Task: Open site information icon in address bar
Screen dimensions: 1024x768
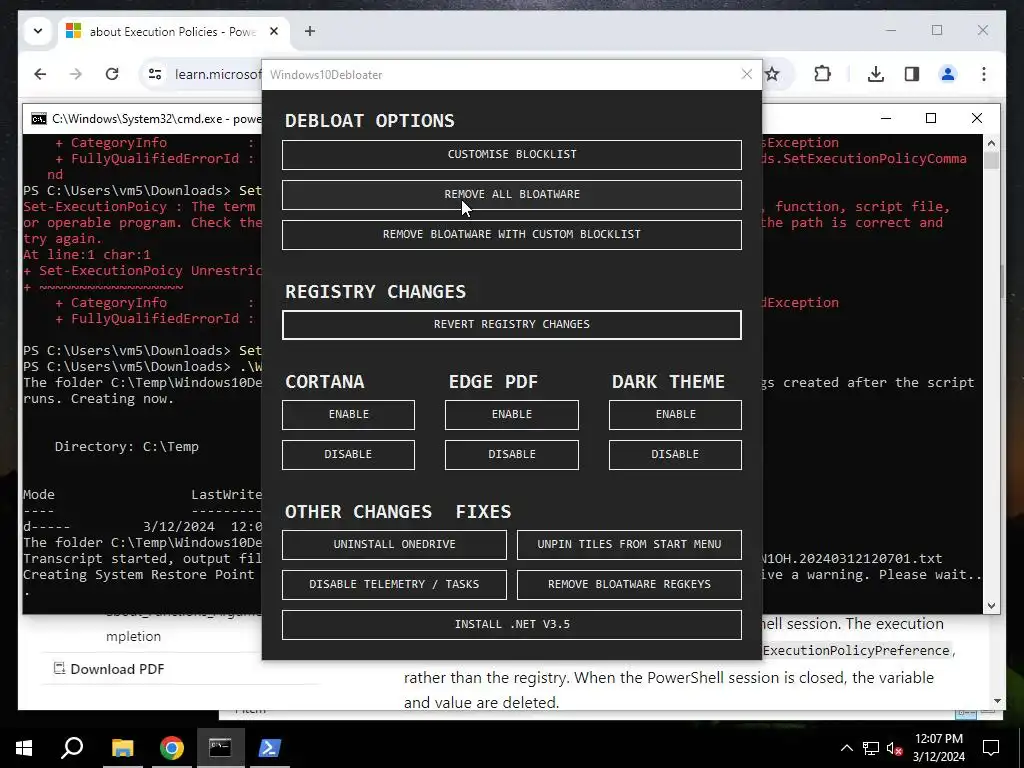Action: pyautogui.click(x=155, y=74)
